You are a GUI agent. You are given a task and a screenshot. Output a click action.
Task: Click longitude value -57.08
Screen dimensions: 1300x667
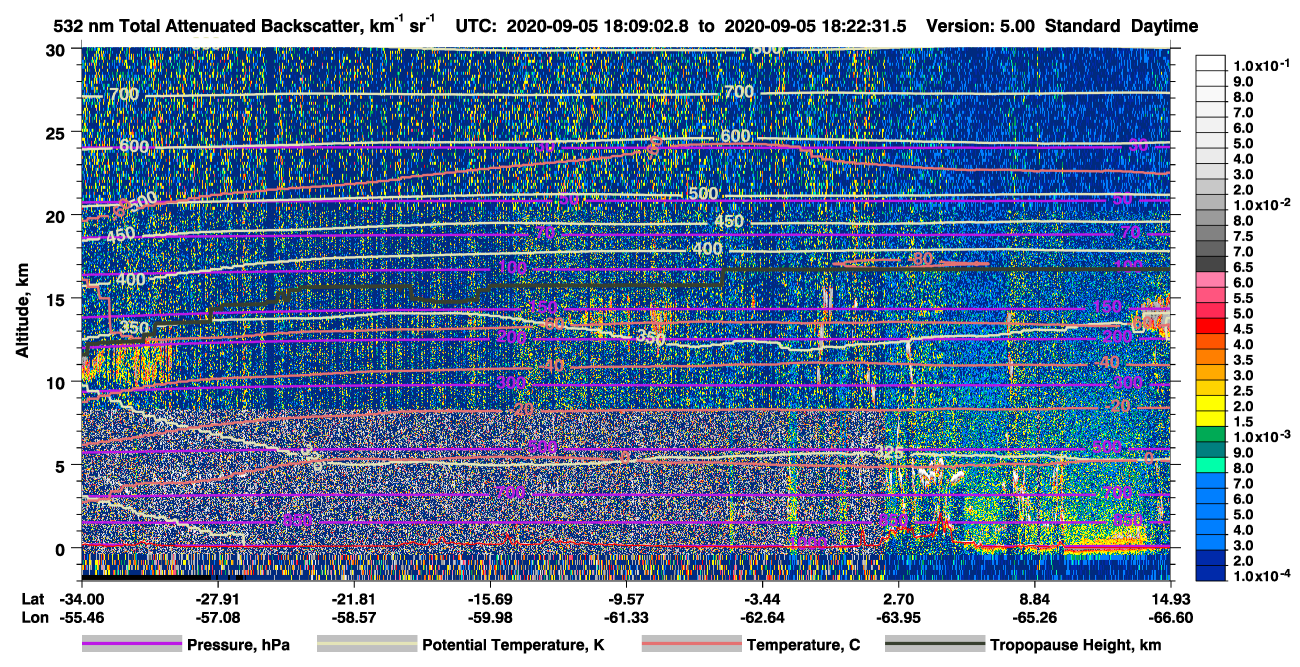(217, 617)
